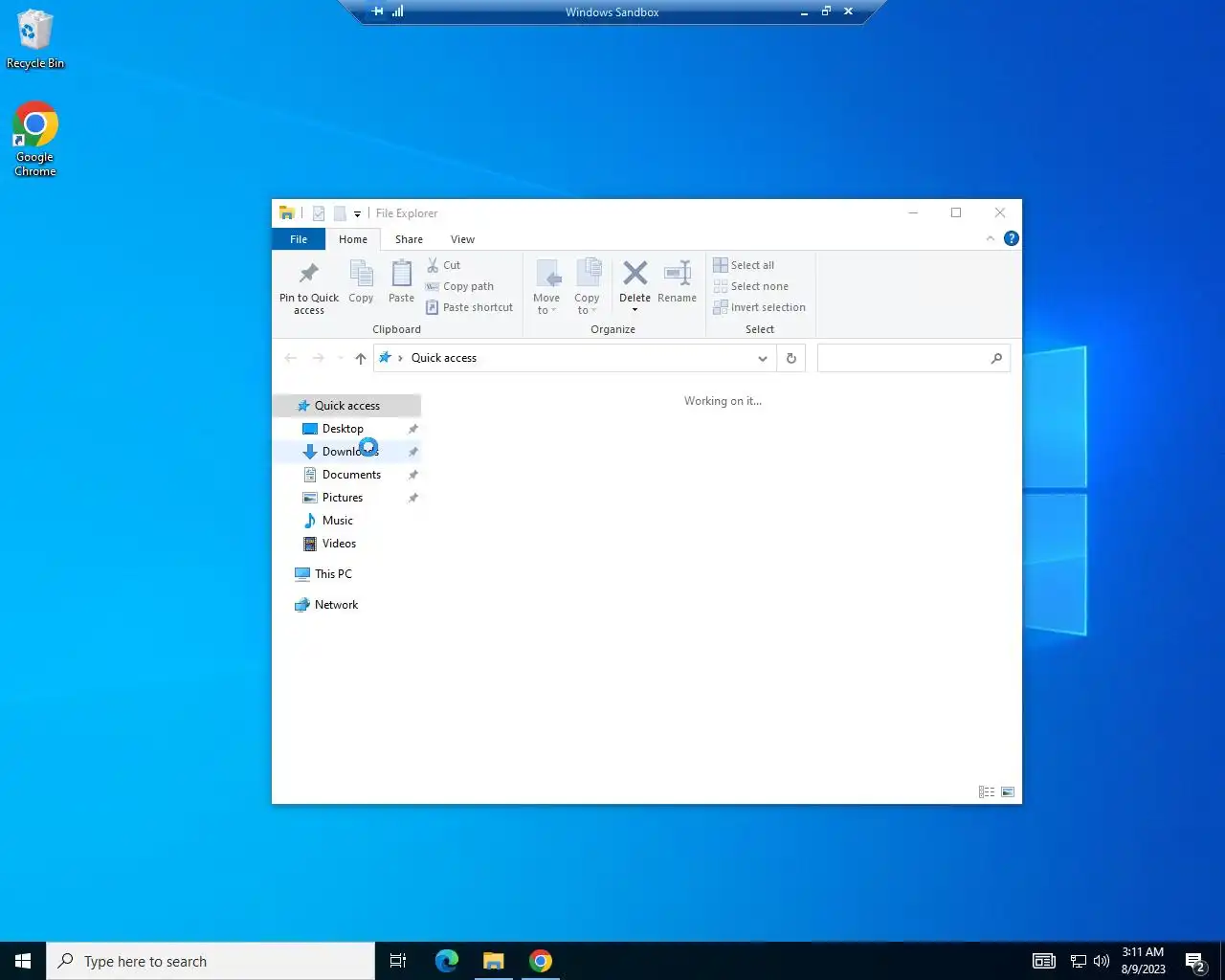Click Invert selection in ribbon
The image size is (1225, 980).
click(x=760, y=307)
